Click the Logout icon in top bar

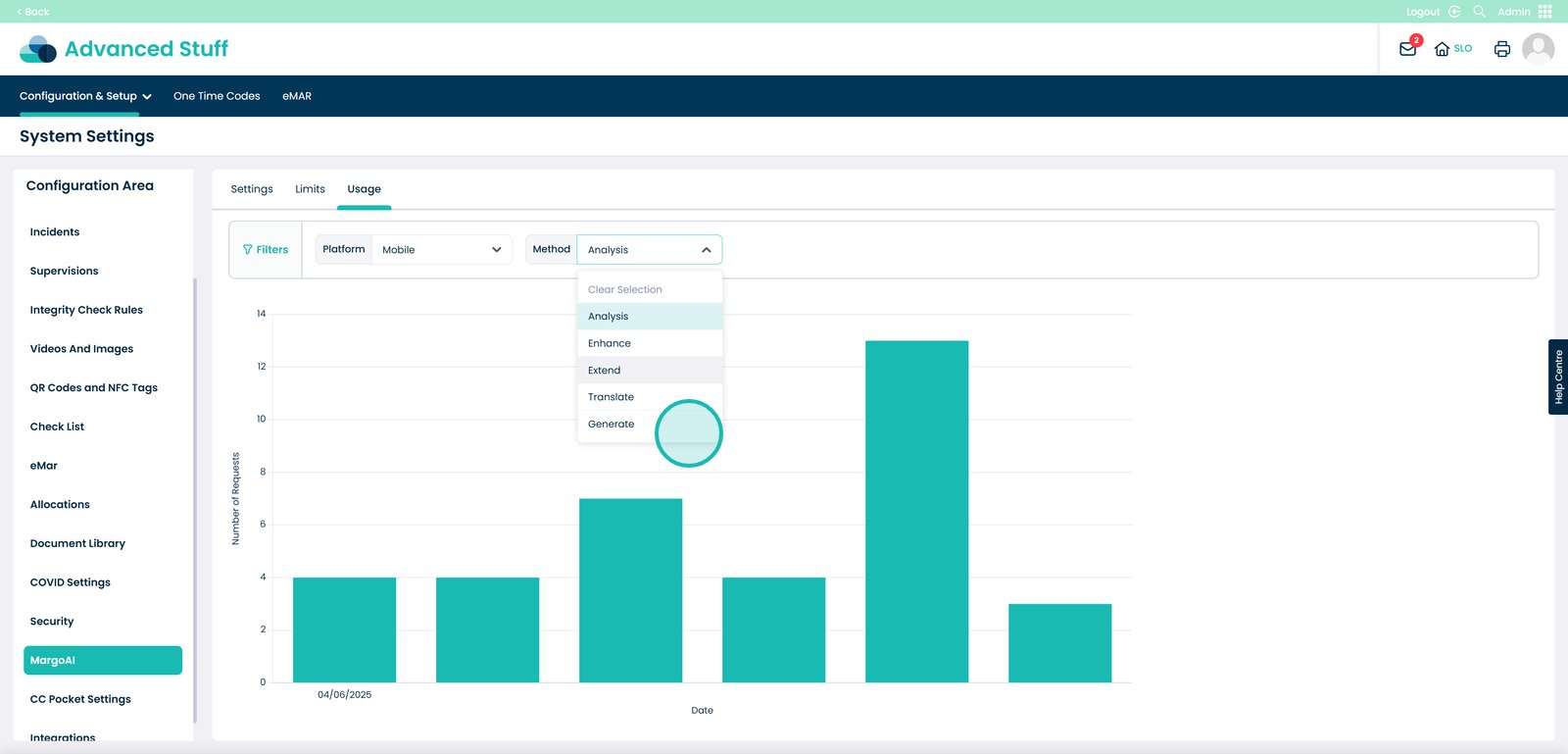tap(1454, 12)
